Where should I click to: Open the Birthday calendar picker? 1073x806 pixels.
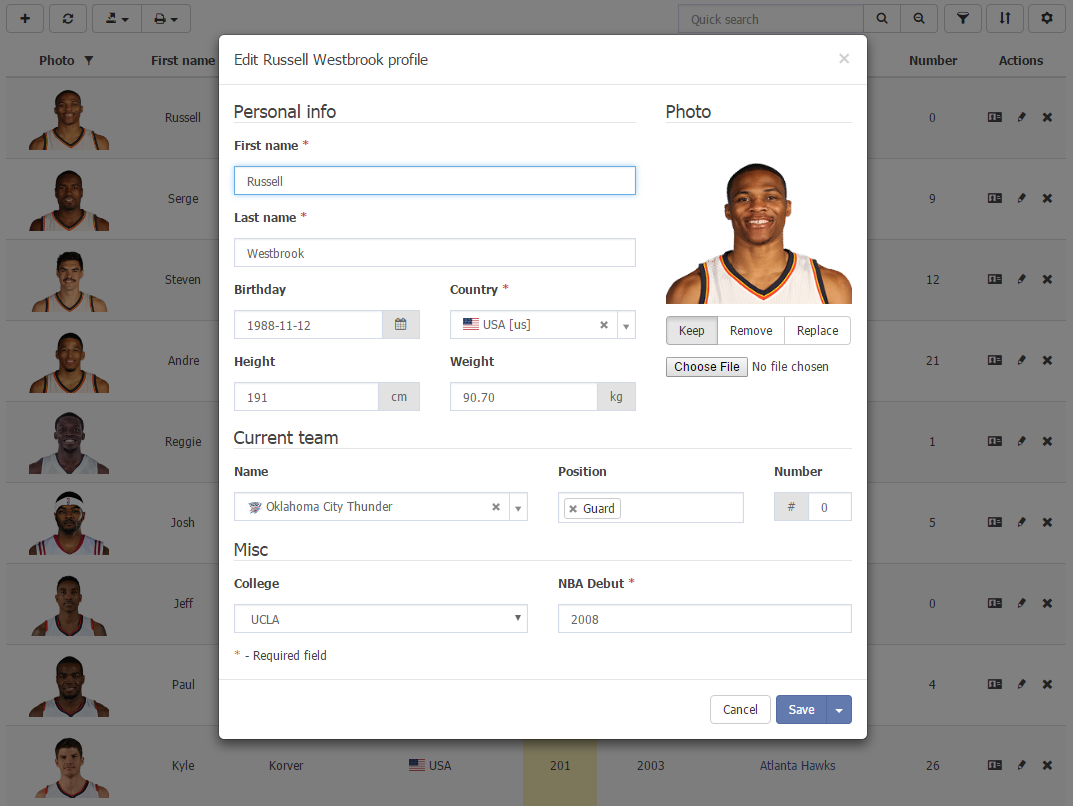pyautogui.click(x=400, y=325)
